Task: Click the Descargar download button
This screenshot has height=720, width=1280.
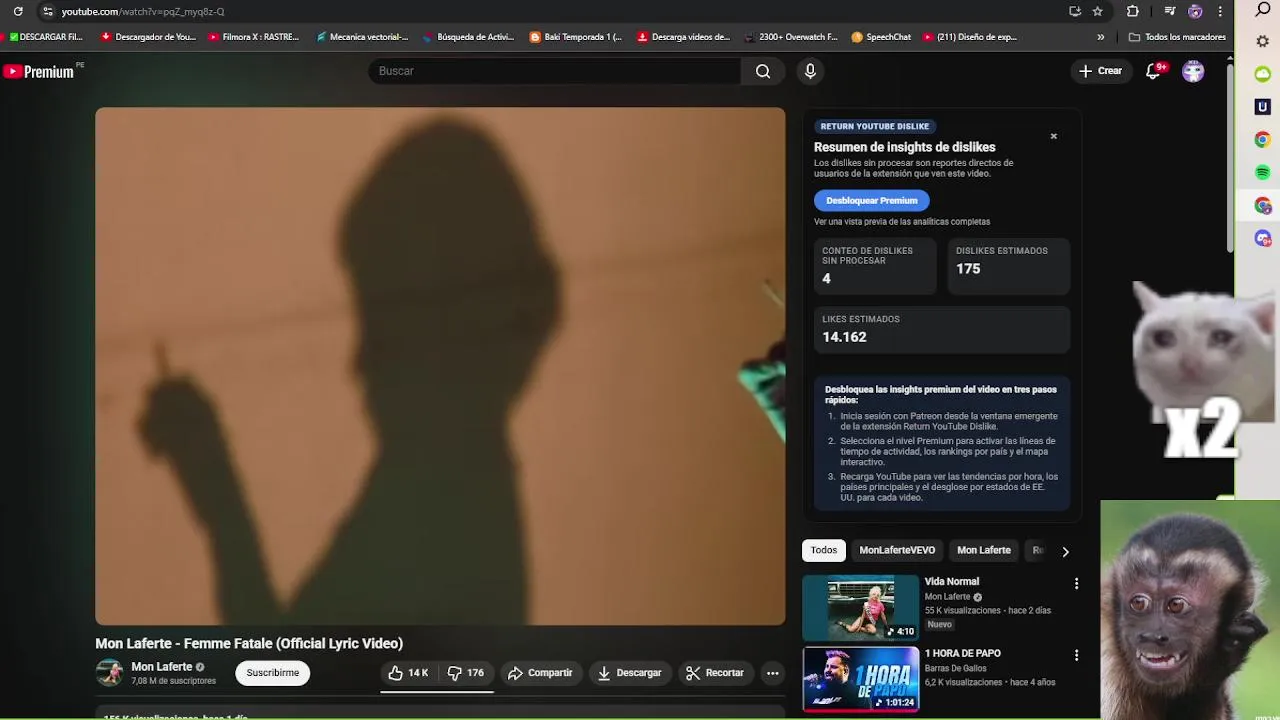Action: click(629, 673)
